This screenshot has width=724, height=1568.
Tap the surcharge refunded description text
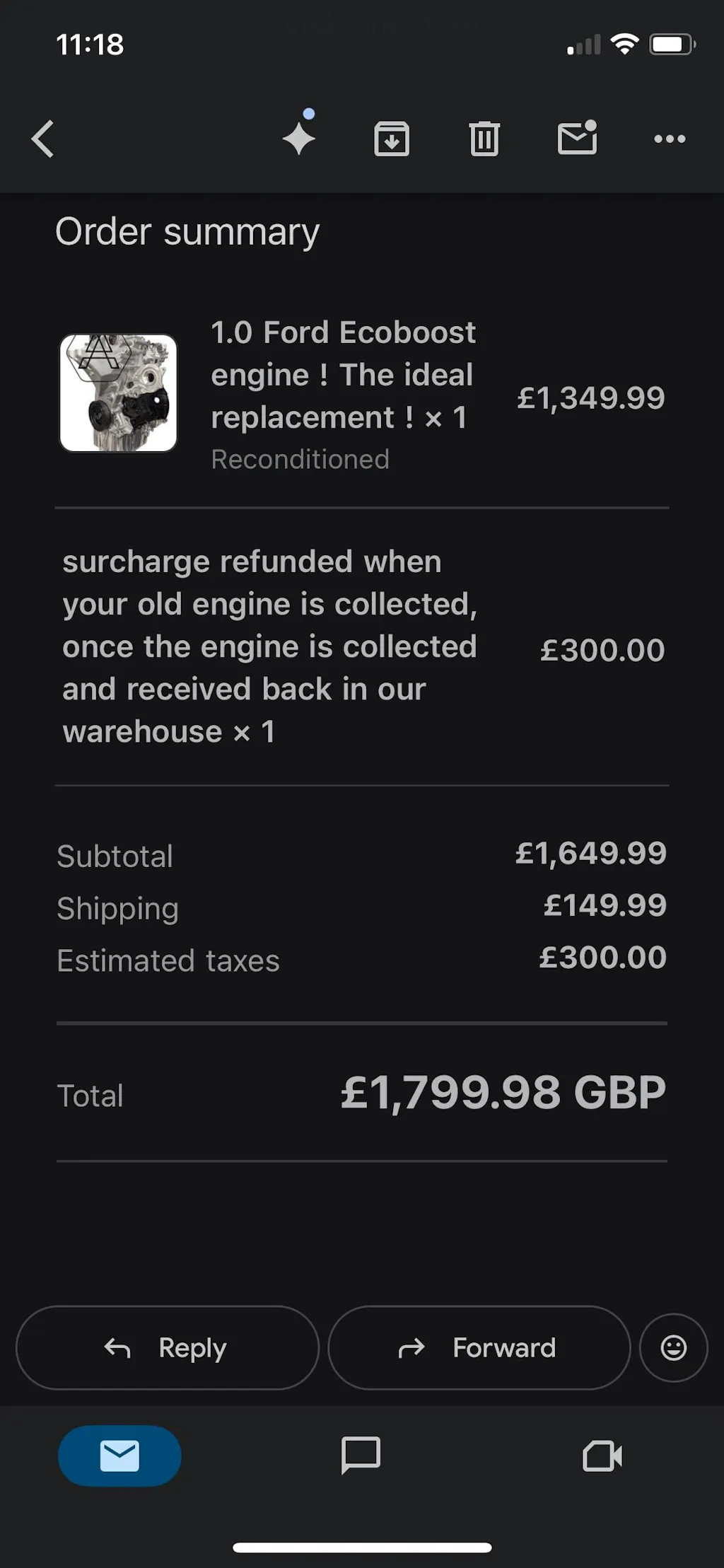[269, 646]
